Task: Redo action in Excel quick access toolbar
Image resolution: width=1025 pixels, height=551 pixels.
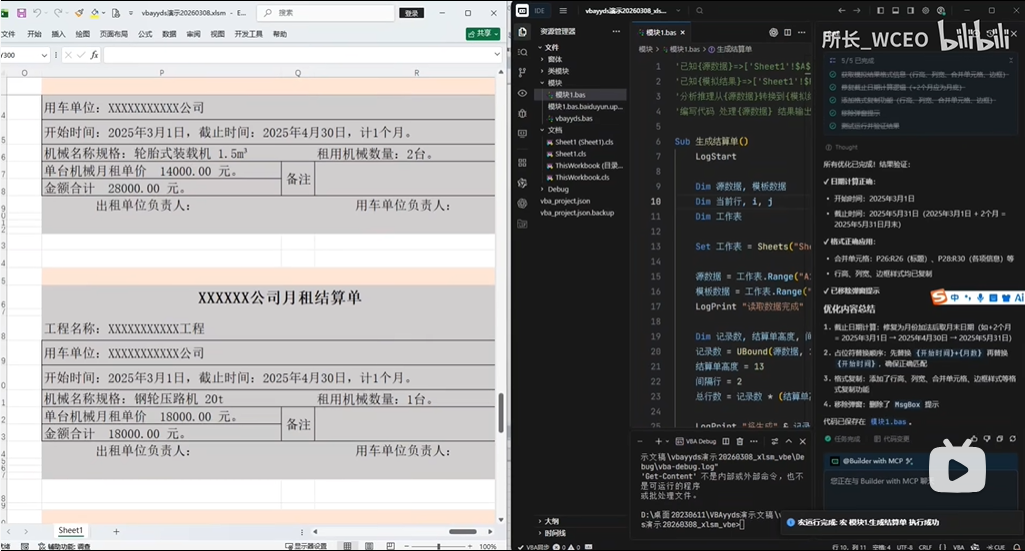Action: click(58, 13)
